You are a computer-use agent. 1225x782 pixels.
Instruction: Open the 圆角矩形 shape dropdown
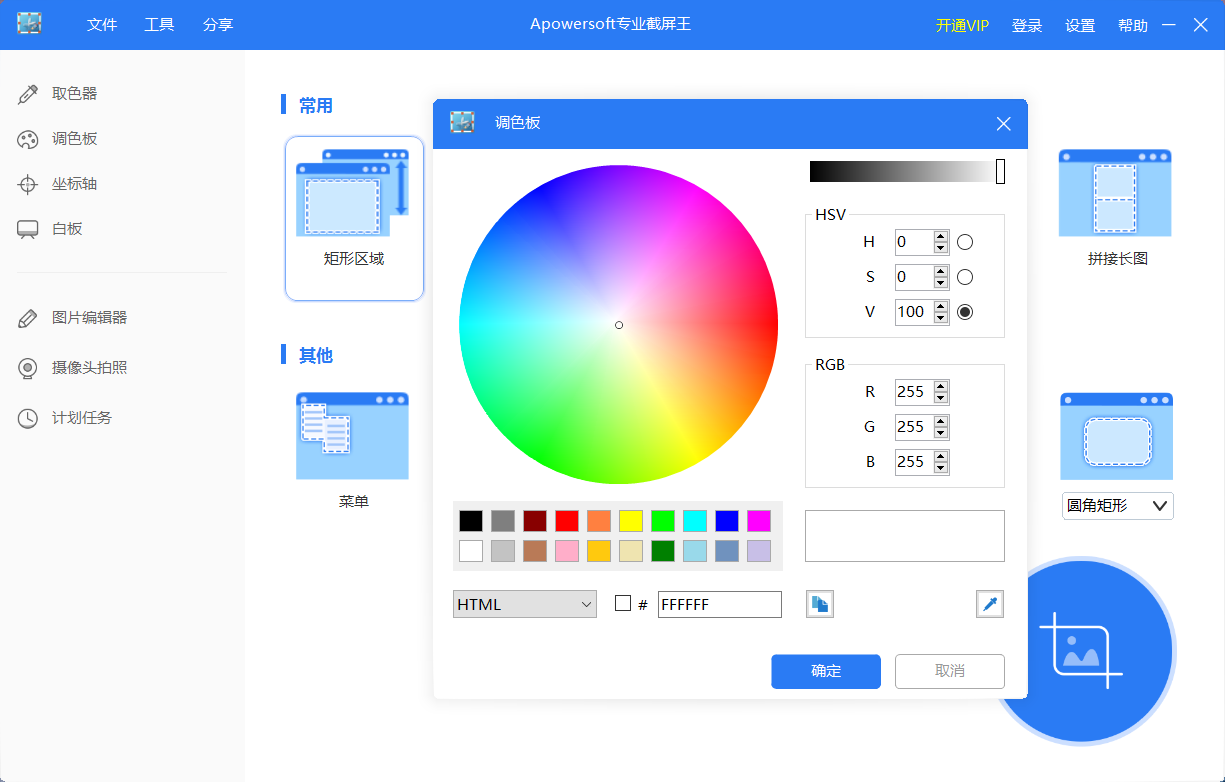coord(1117,506)
